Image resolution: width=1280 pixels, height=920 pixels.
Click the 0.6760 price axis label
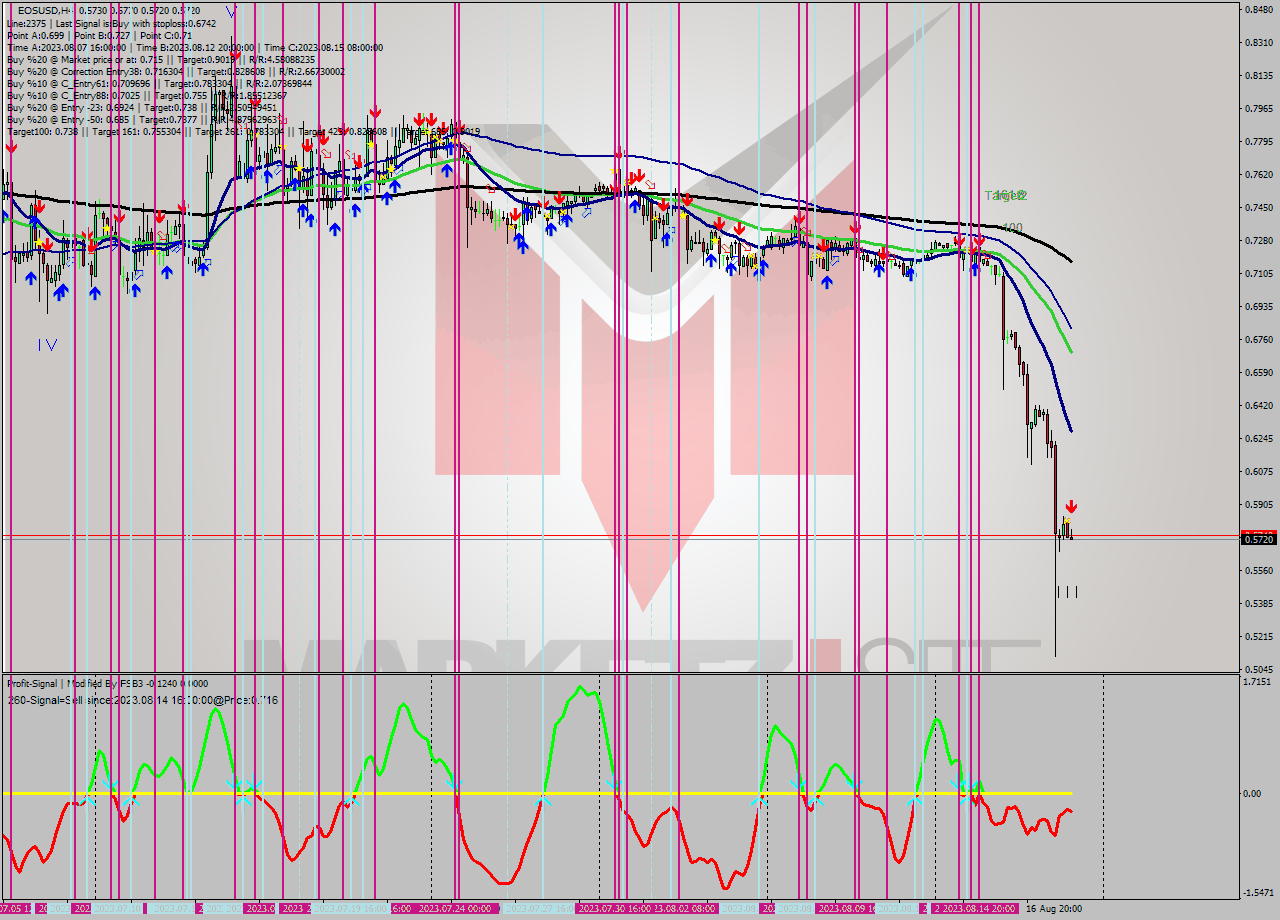pyautogui.click(x=1259, y=340)
